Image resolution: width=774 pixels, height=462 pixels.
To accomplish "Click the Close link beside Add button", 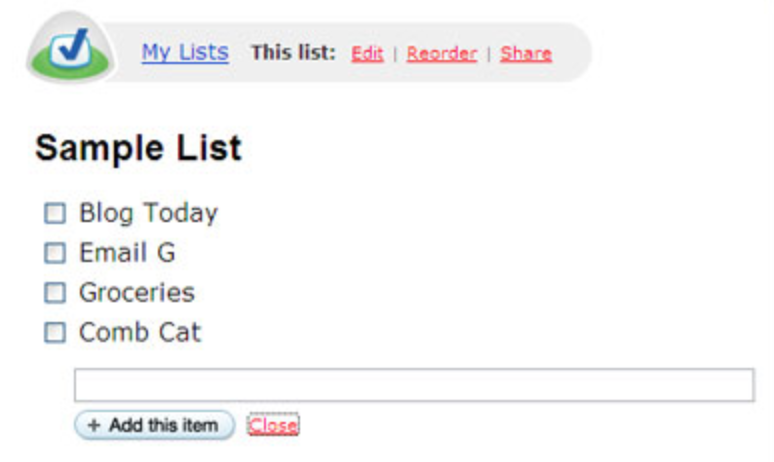I will [273, 425].
